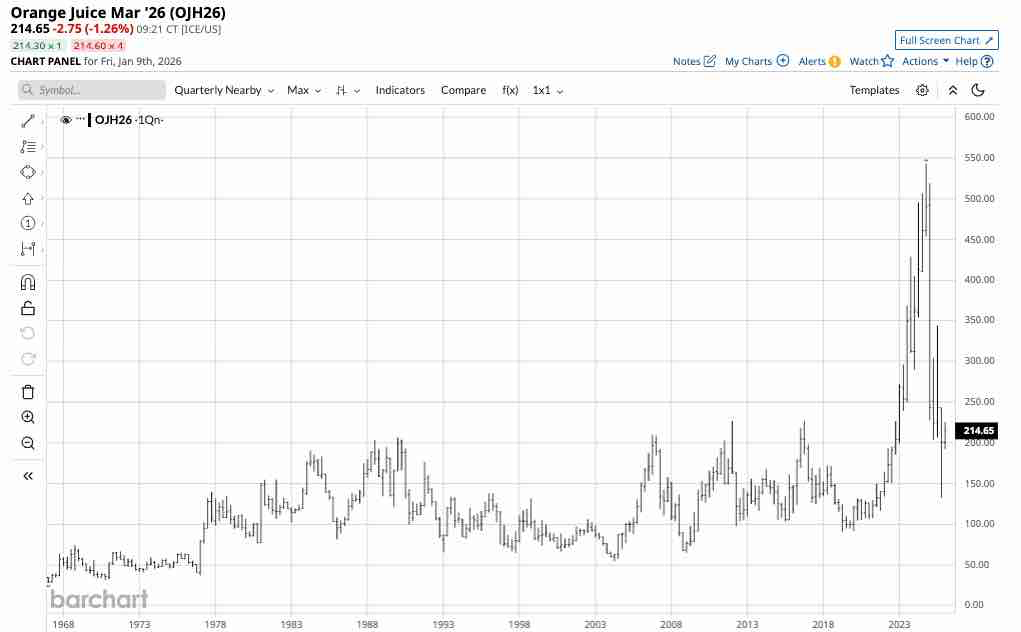
Task: Open the Fibonacci/list annotation tool
Action: (28, 146)
